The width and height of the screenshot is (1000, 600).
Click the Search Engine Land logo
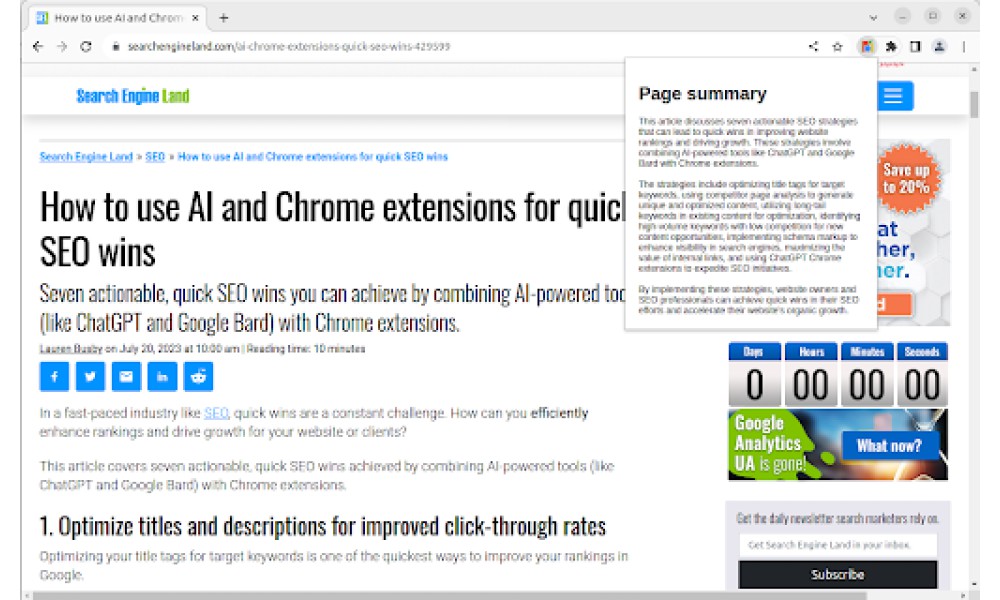click(133, 96)
